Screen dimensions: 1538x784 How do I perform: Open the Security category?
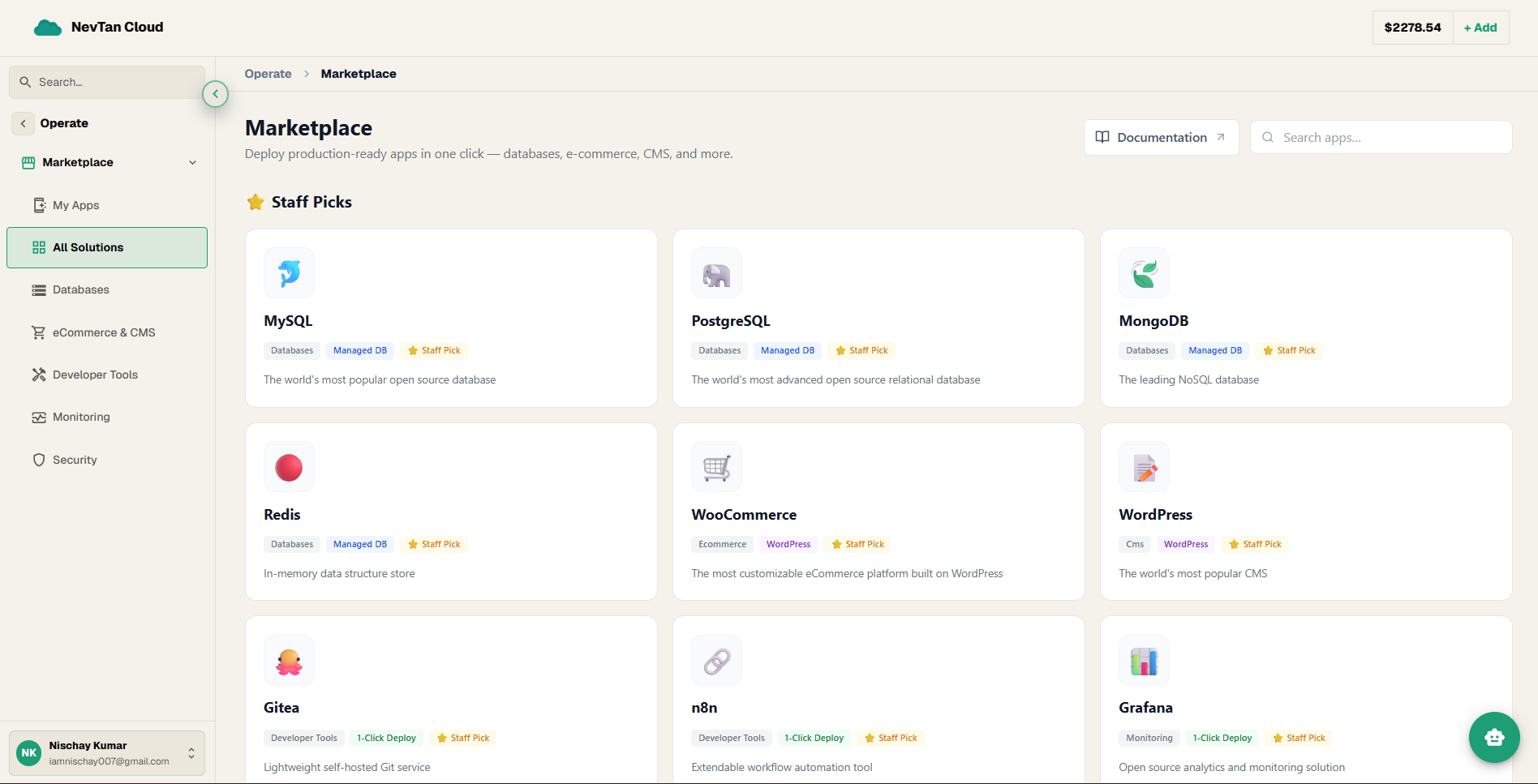[x=107, y=460]
